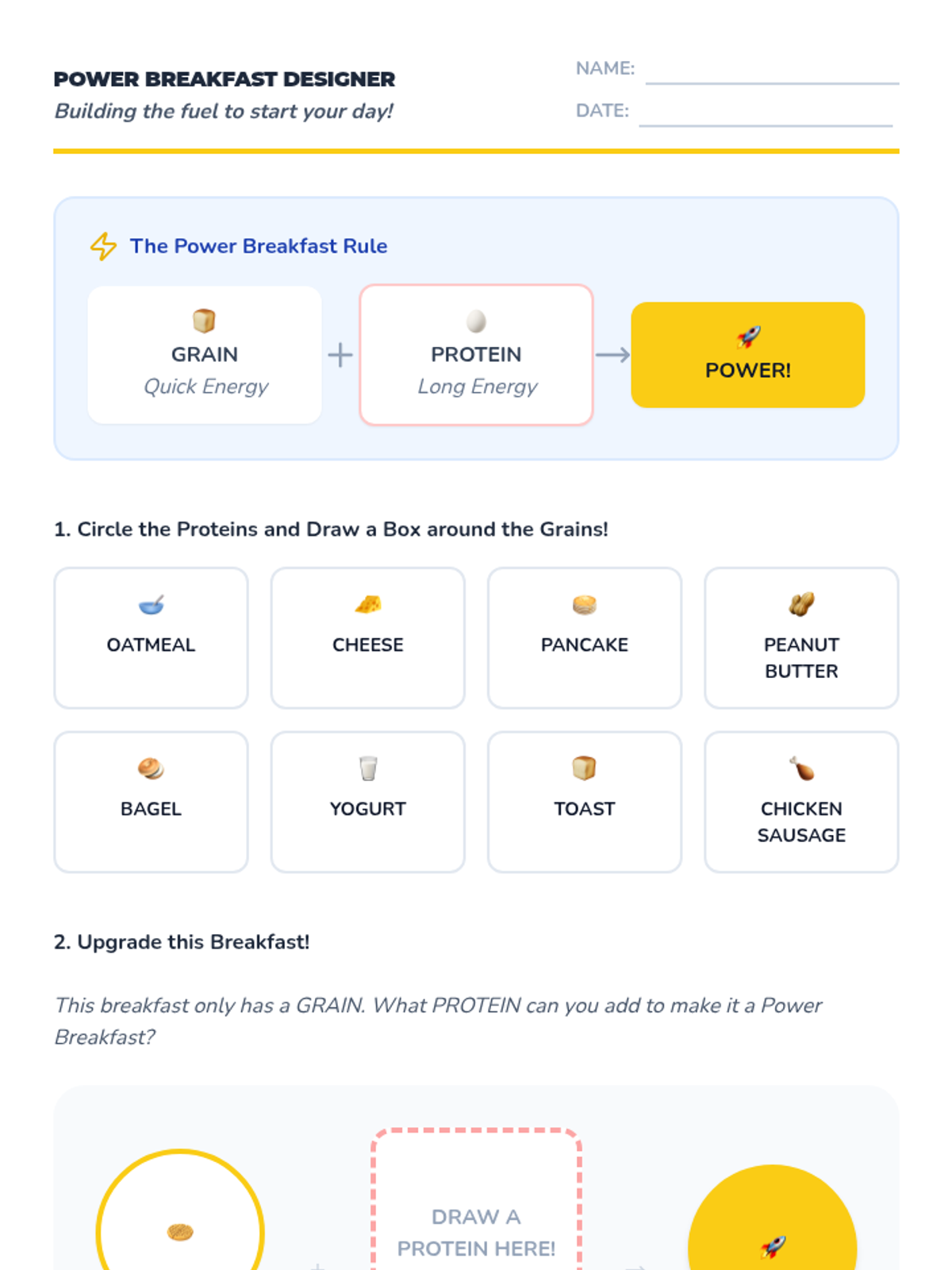Click the GRAIN Quick Energy card
Screen dimensions: 952x1270
tap(205, 355)
